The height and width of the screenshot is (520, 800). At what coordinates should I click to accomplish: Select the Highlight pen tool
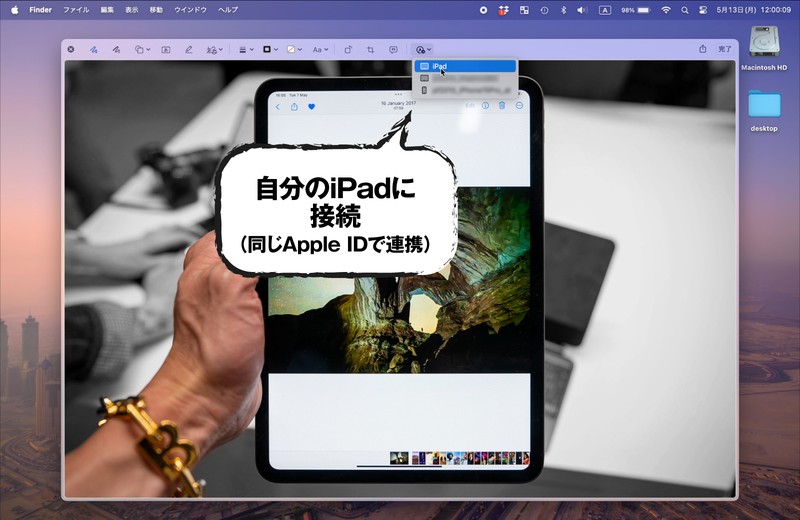[x=188, y=49]
